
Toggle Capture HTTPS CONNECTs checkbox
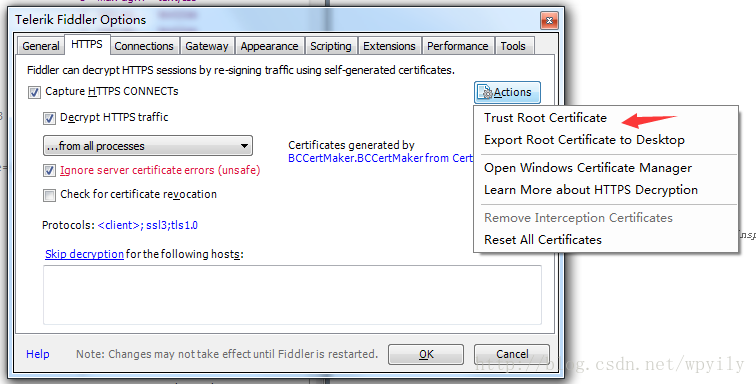[x=34, y=92]
